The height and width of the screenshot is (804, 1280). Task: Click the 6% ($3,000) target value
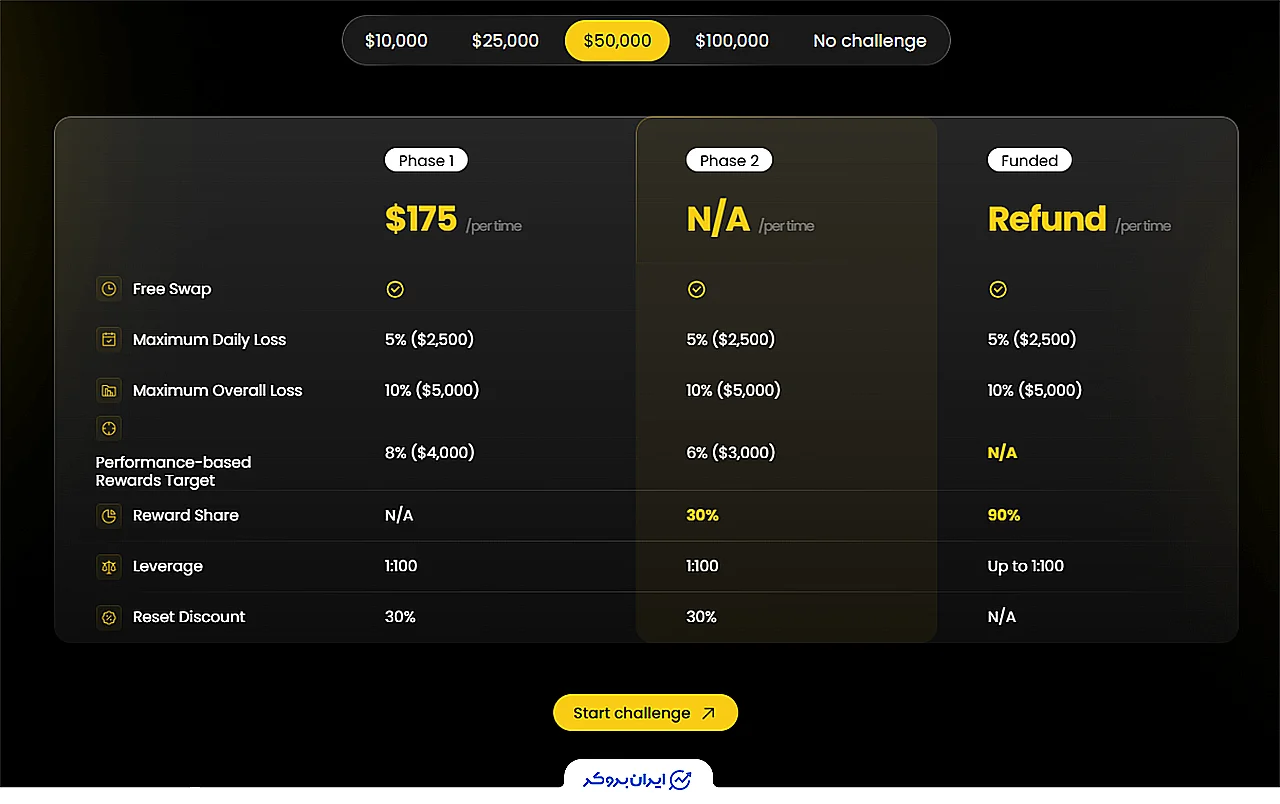pos(731,452)
